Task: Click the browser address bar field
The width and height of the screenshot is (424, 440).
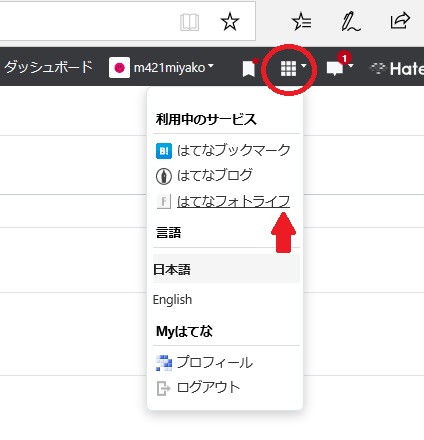Action: (127, 21)
